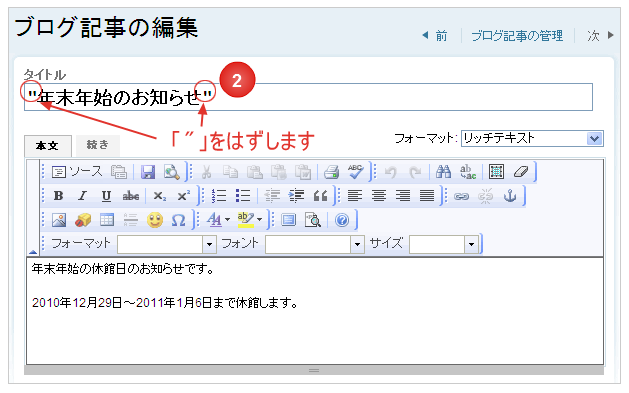The height and width of the screenshot is (393, 629).
Task: Click the Select All icon
Action: coord(496,172)
